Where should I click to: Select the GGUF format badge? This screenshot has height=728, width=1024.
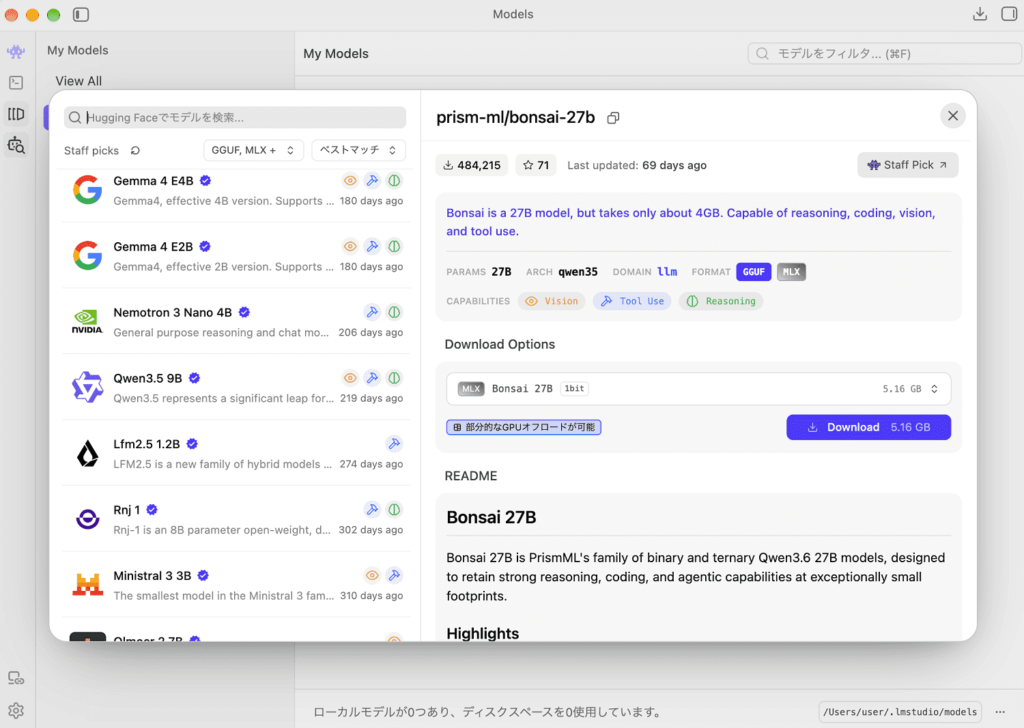click(x=754, y=272)
